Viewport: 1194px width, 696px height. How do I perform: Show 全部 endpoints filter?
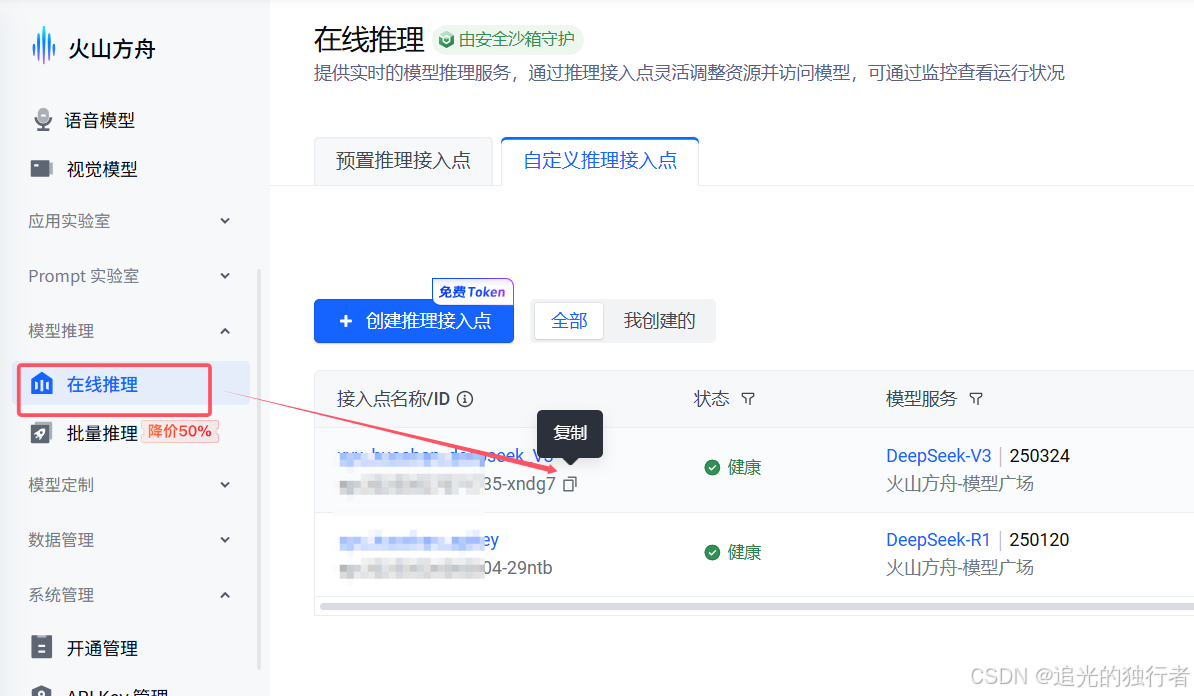[569, 321]
